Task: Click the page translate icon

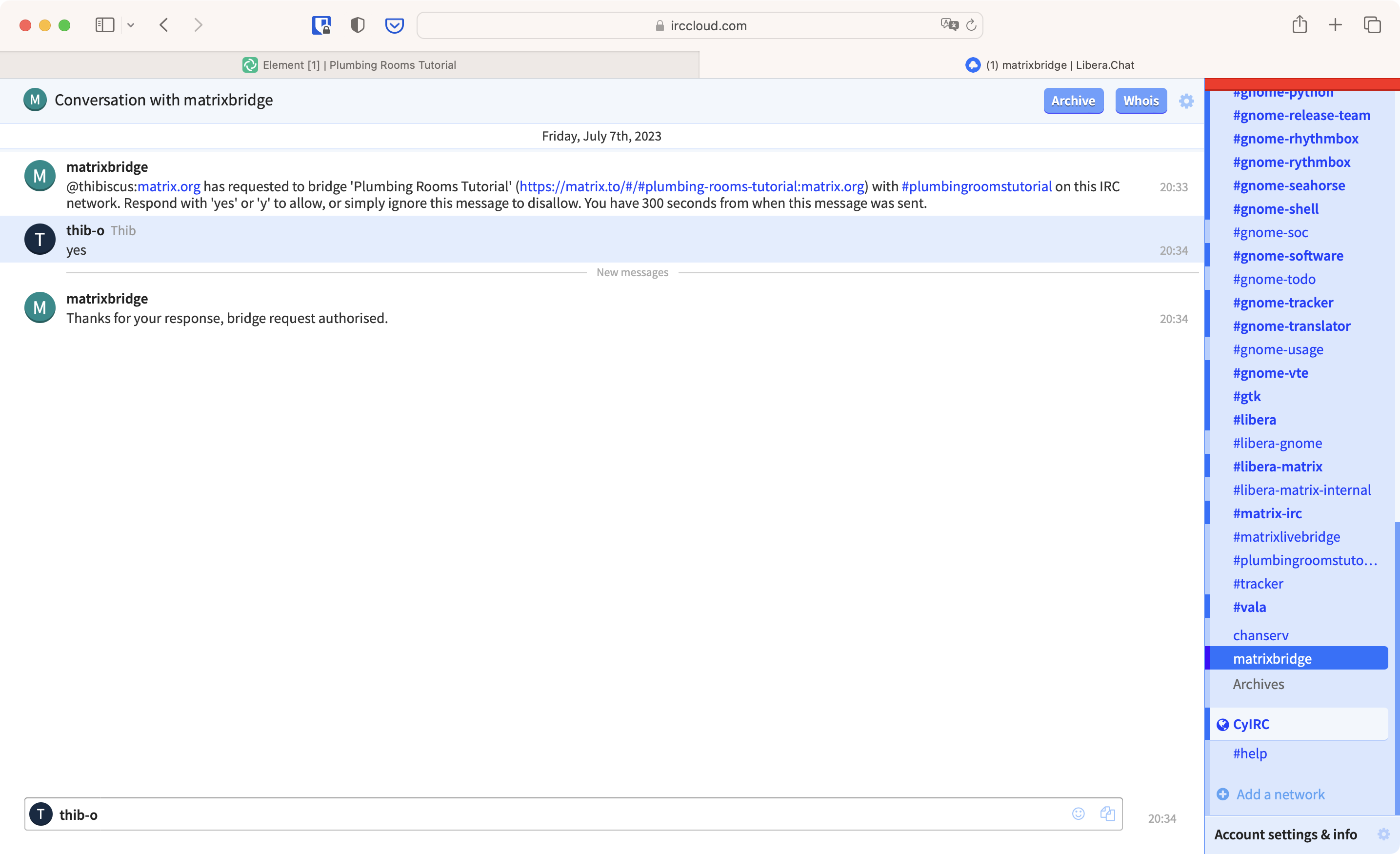Action: tap(948, 25)
